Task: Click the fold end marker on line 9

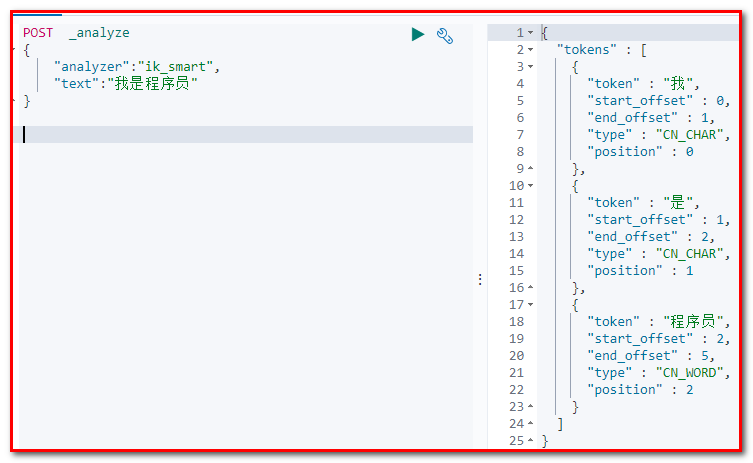Action: coord(530,169)
